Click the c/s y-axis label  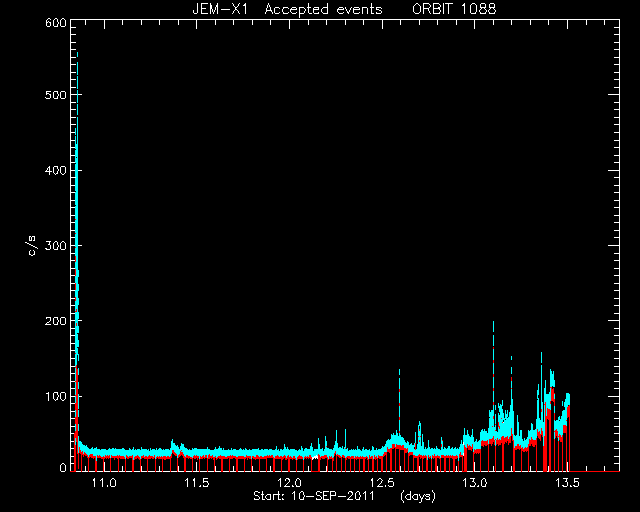pyautogui.click(x=32, y=245)
